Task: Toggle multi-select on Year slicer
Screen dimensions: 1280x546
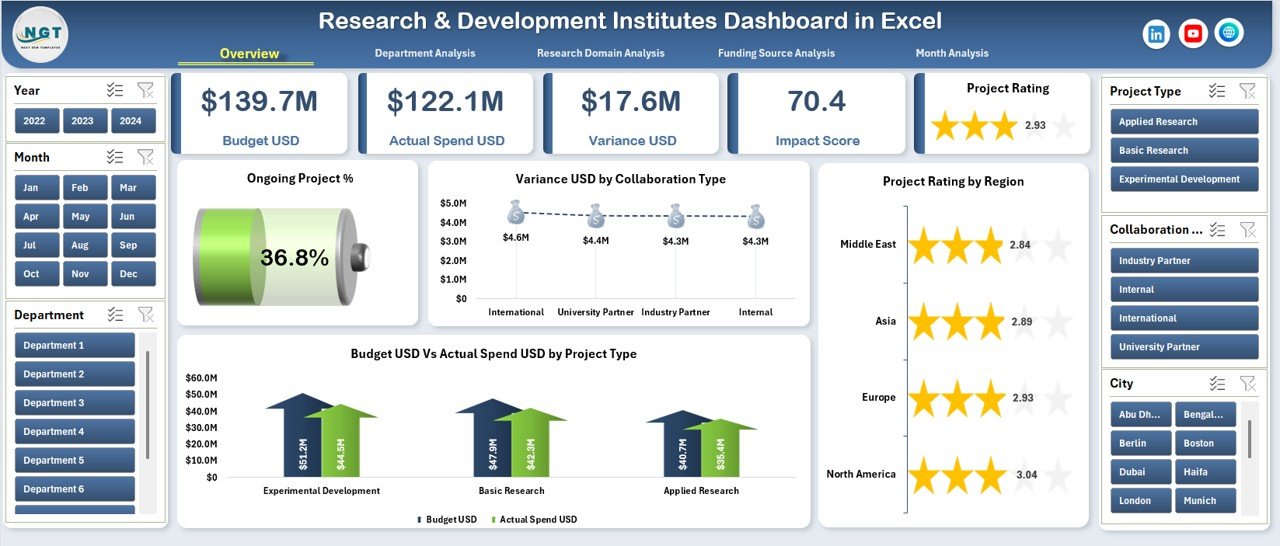Action: pos(115,90)
